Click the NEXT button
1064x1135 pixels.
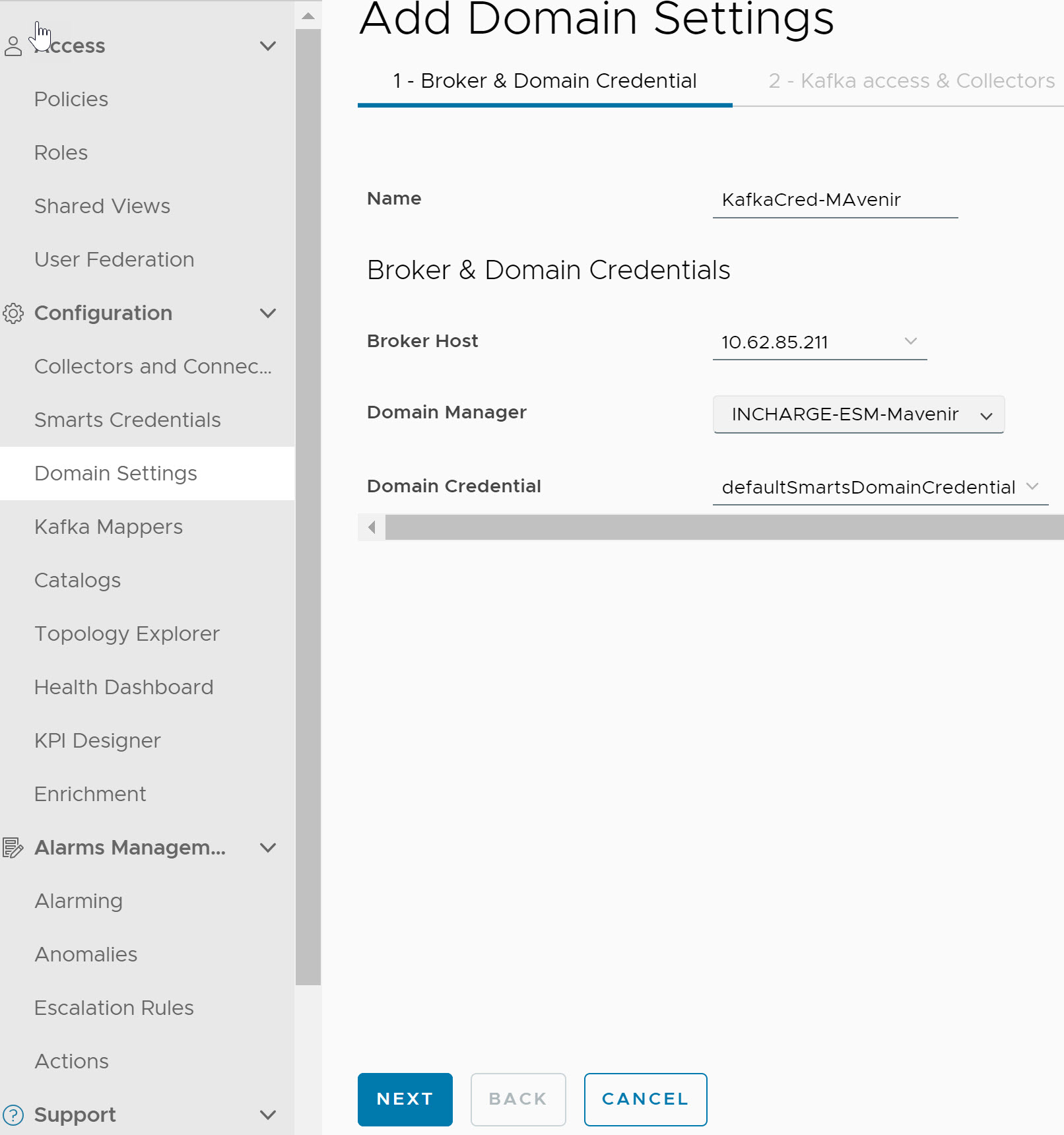[x=405, y=1099]
